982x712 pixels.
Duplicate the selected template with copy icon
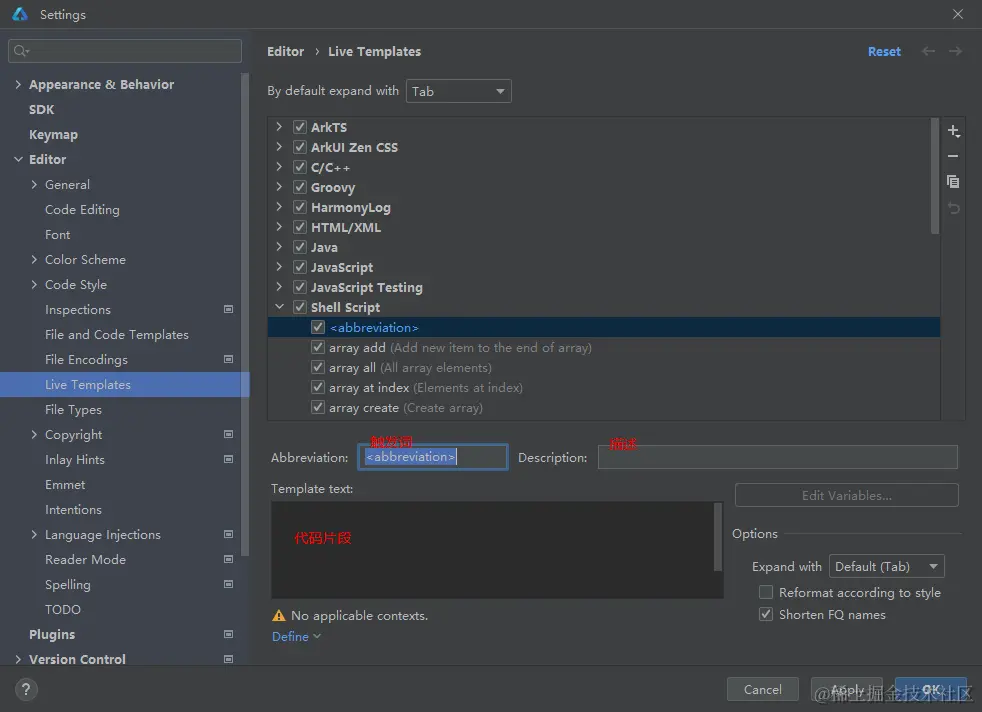point(953,182)
